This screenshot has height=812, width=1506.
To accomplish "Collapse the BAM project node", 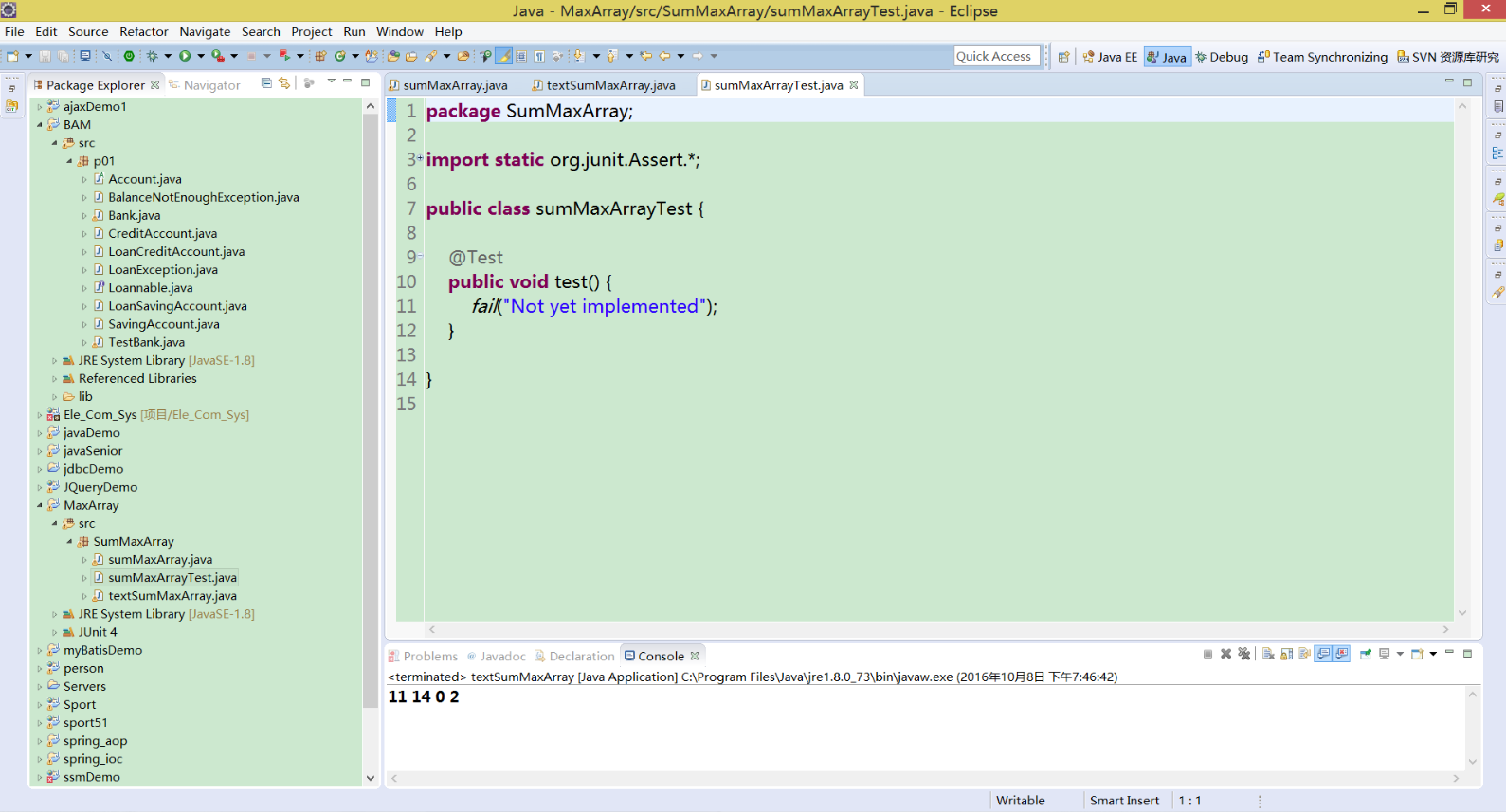I will click(40, 125).
